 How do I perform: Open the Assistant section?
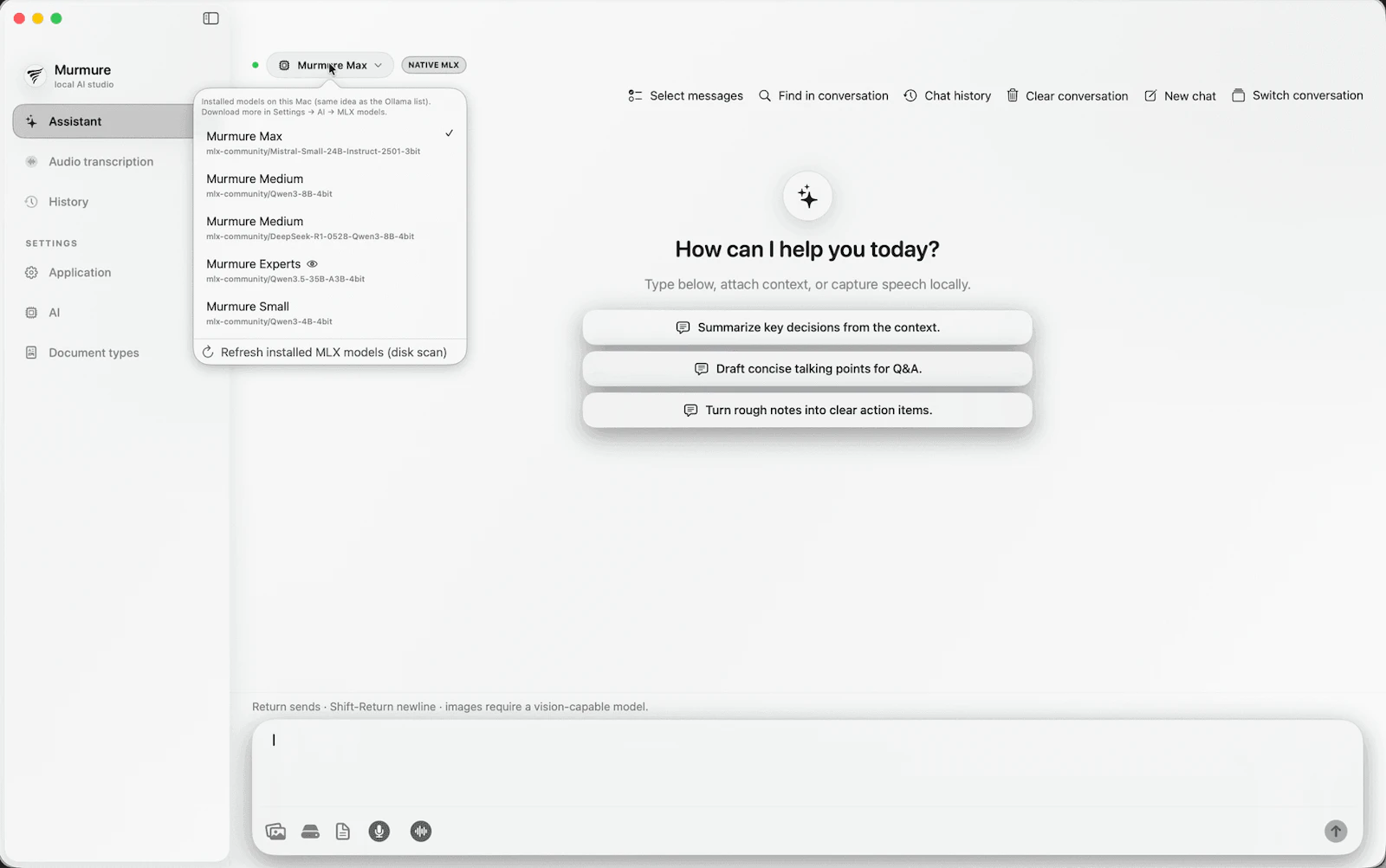click(x=104, y=121)
